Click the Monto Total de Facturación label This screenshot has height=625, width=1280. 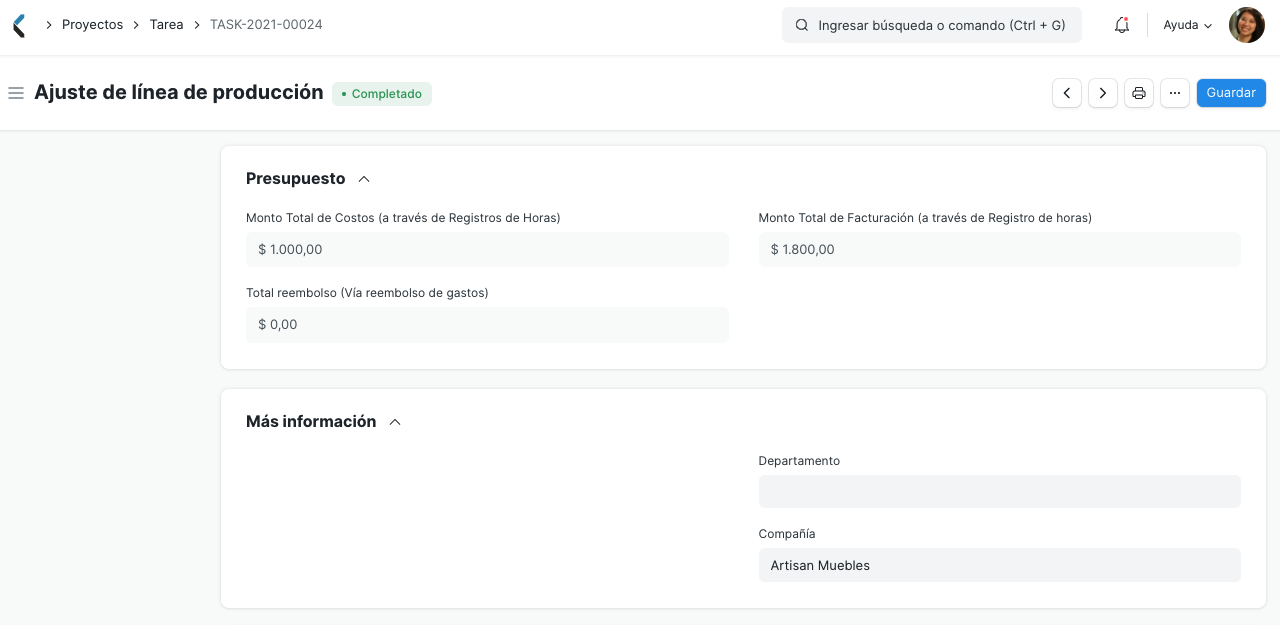pyautogui.click(x=925, y=218)
